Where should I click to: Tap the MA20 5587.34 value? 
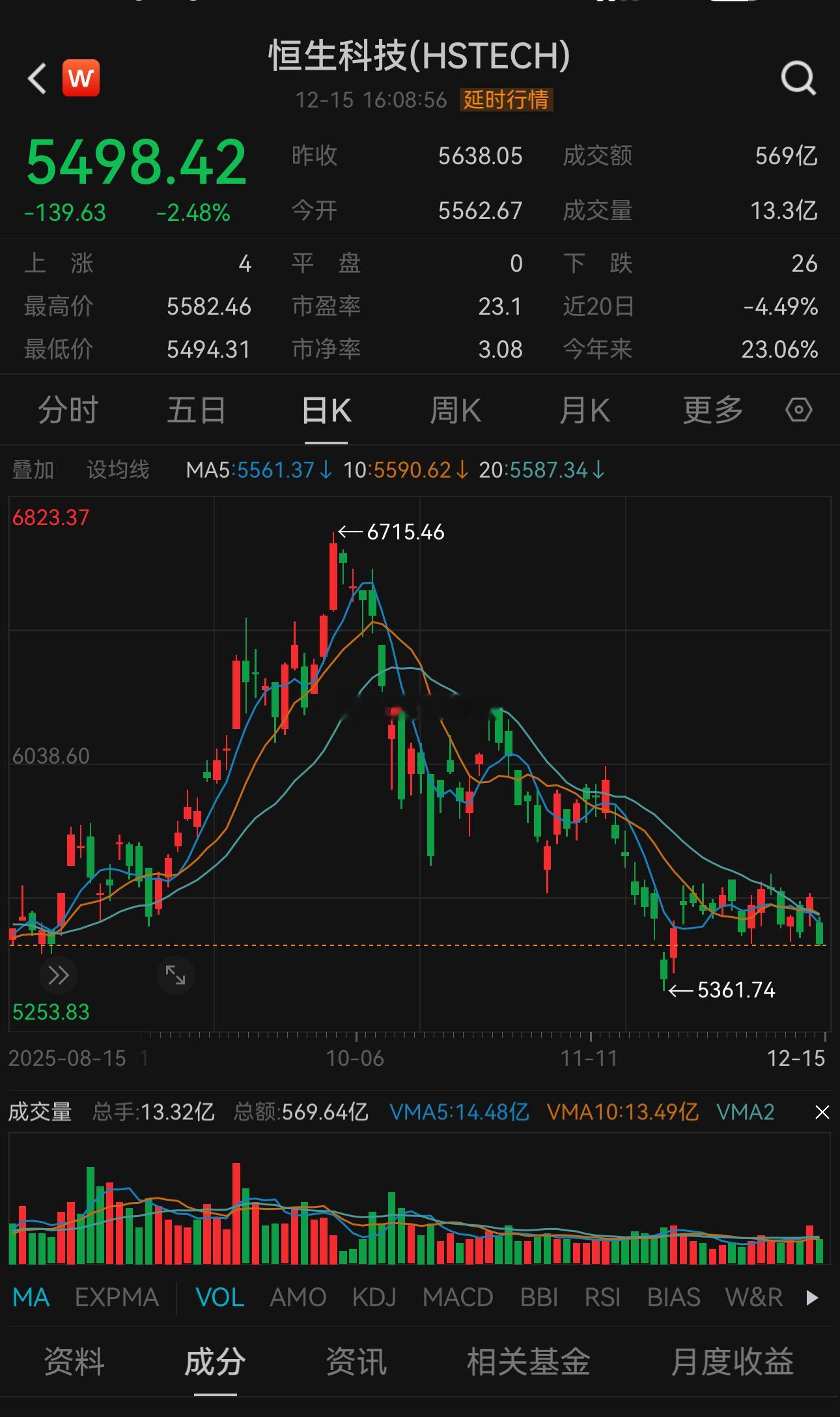pyautogui.click(x=542, y=470)
